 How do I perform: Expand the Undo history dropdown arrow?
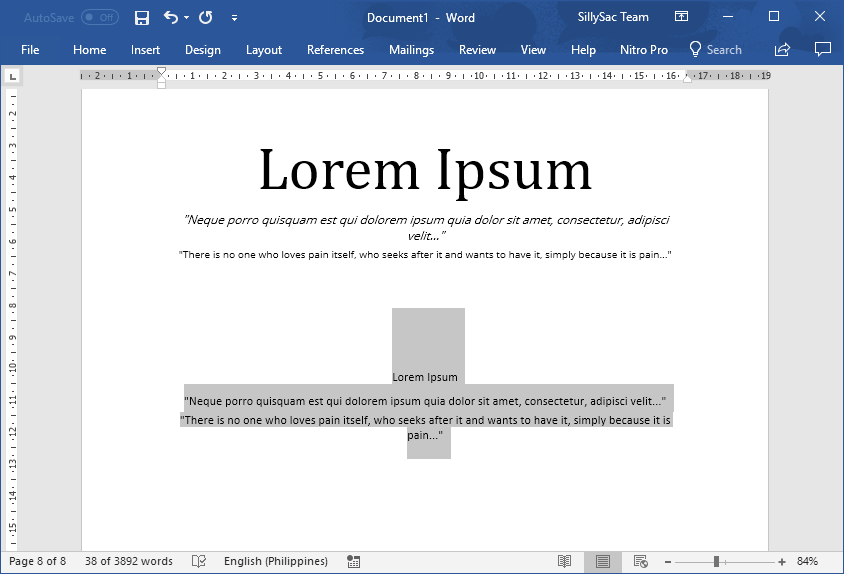pyautogui.click(x=186, y=17)
